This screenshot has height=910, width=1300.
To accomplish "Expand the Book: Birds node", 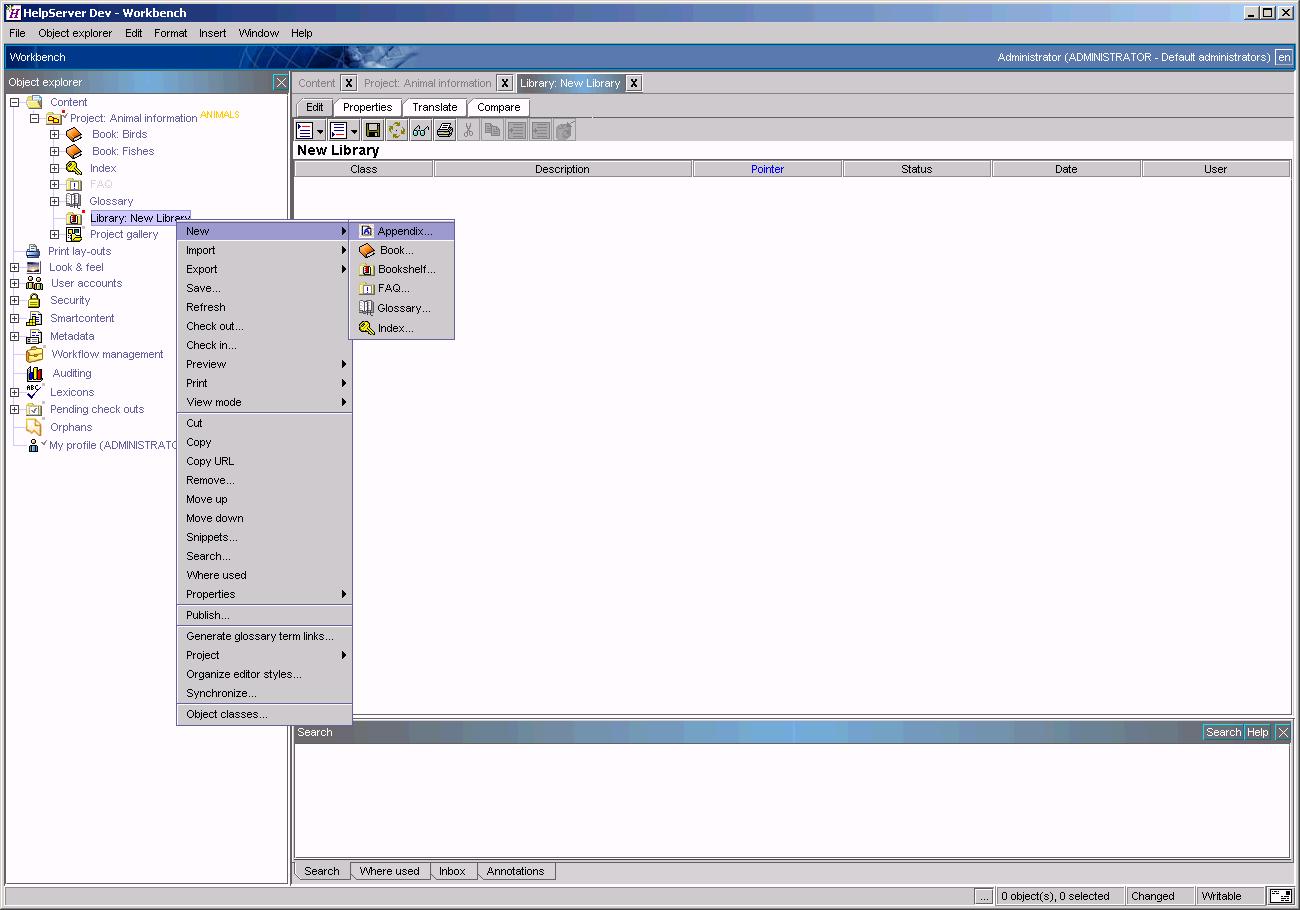I will [x=54, y=134].
